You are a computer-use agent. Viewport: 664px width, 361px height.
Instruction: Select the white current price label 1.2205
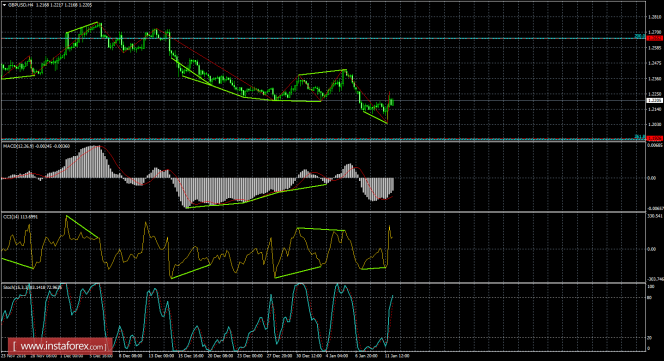655,100
